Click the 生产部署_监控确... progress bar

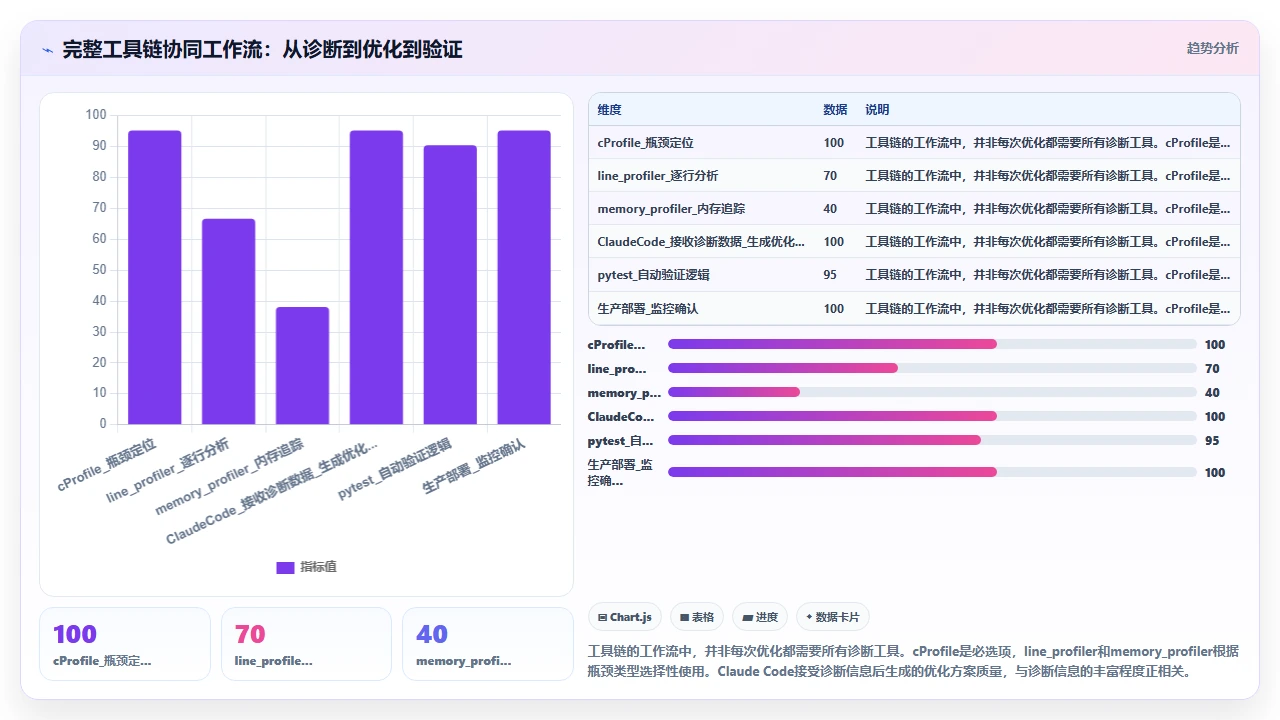pyautogui.click(x=932, y=472)
